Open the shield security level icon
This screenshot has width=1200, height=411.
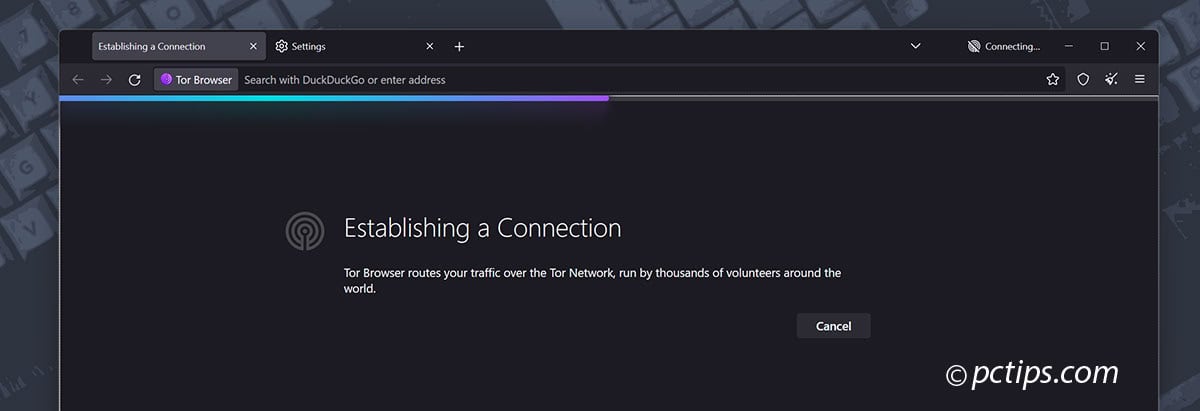(1083, 80)
